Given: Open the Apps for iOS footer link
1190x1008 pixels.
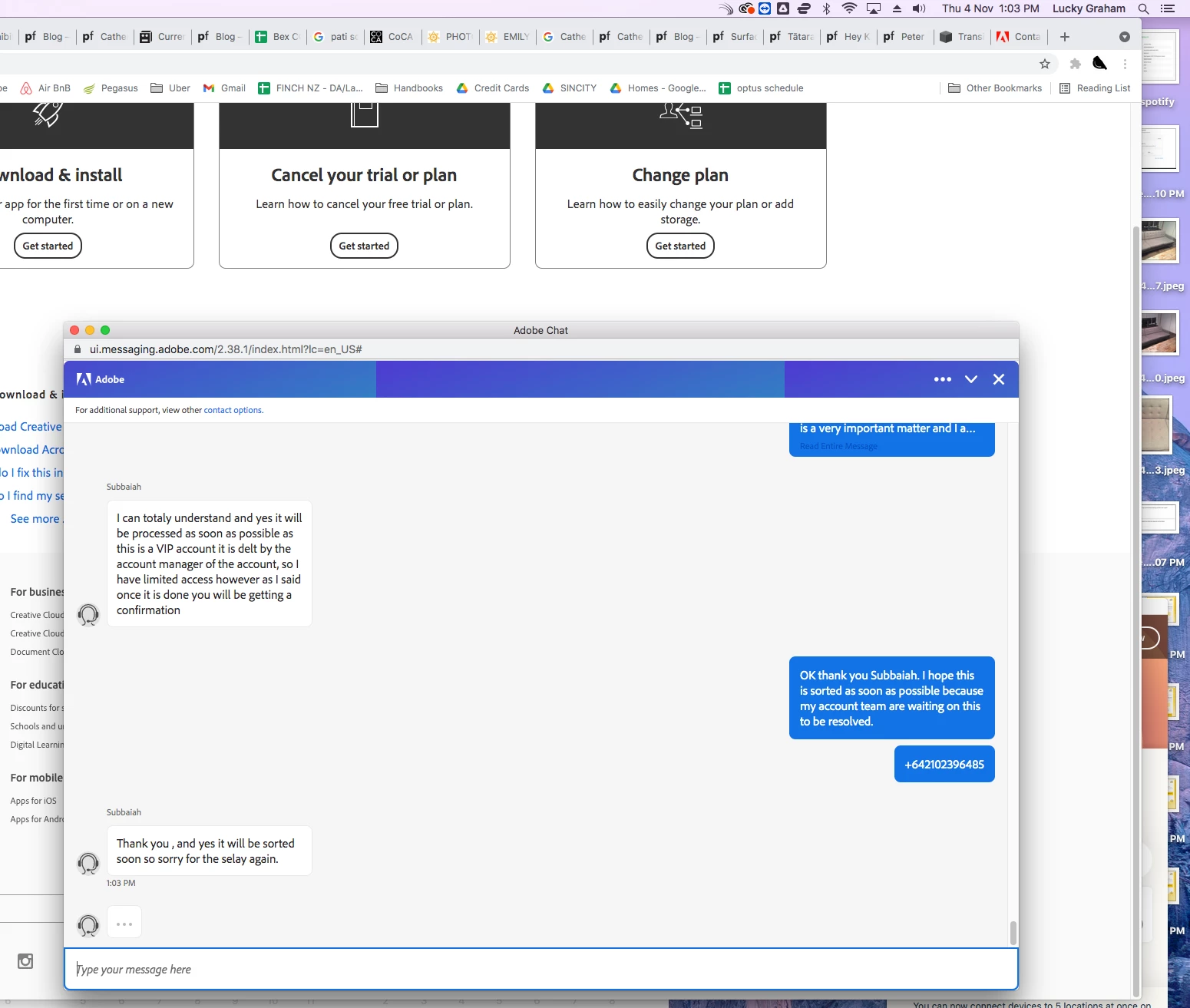Looking at the screenshot, I should click(33, 801).
